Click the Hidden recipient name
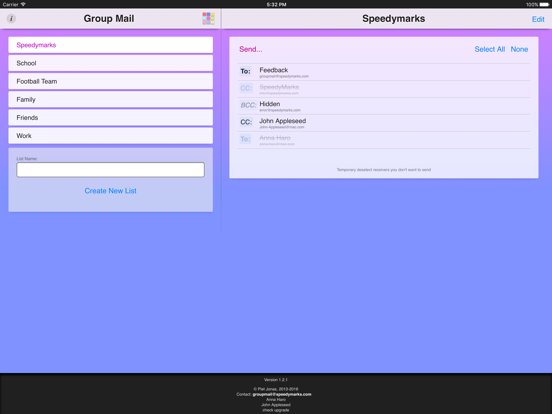The height and width of the screenshot is (414, 552). pos(270,104)
